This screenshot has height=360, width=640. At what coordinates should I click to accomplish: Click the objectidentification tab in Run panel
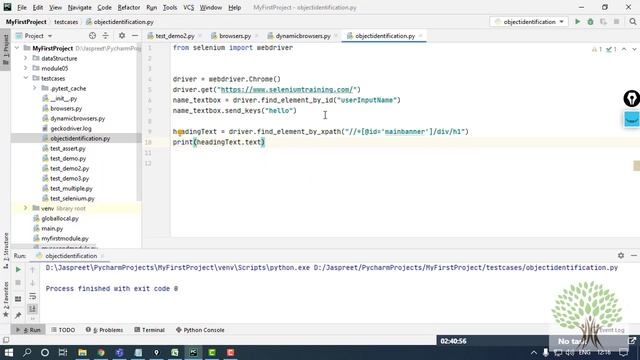coord(71,256)
